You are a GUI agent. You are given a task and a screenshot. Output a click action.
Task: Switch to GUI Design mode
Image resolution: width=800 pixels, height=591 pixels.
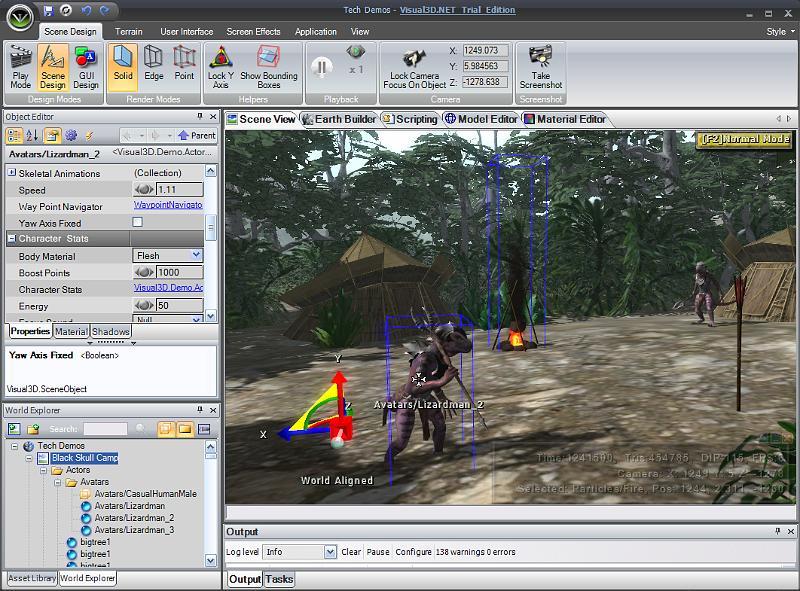tap(86, 67)
